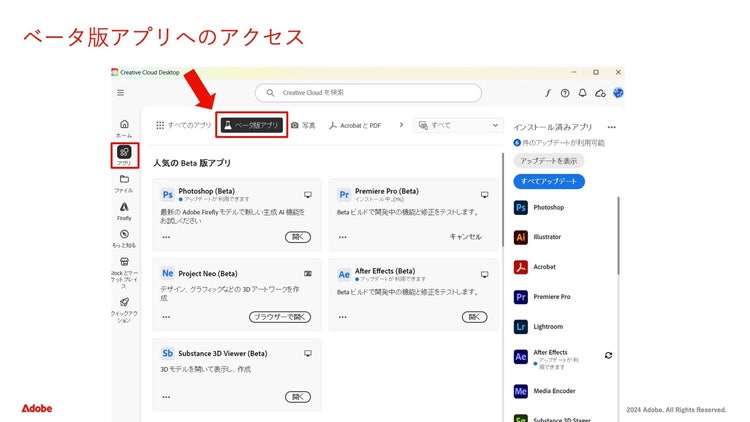
Task: Click the installed apps panel scrollbar
Action: tap(618, 235)
